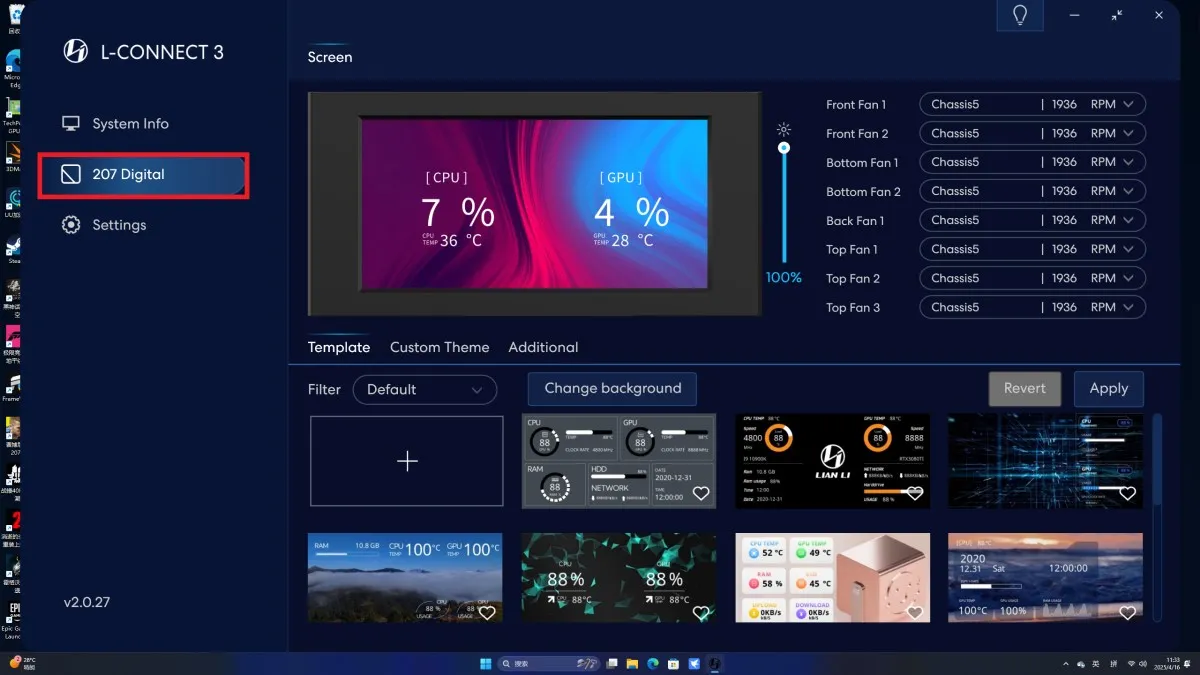Image resolution: width=1200 pixels, height=675 pixels.
Task: Click the restore-down window arrows icon
Action: [x=1117, y=15]
